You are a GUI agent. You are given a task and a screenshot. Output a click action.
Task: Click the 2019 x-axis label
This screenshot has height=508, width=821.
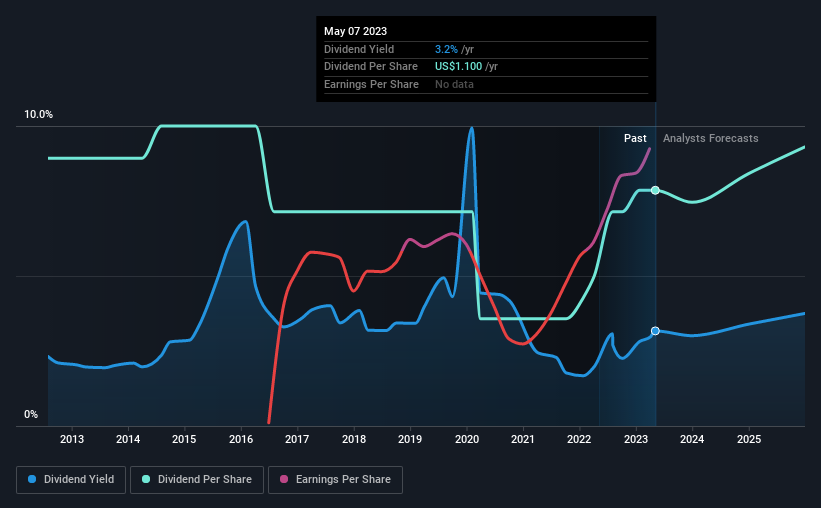pos(410,439)
